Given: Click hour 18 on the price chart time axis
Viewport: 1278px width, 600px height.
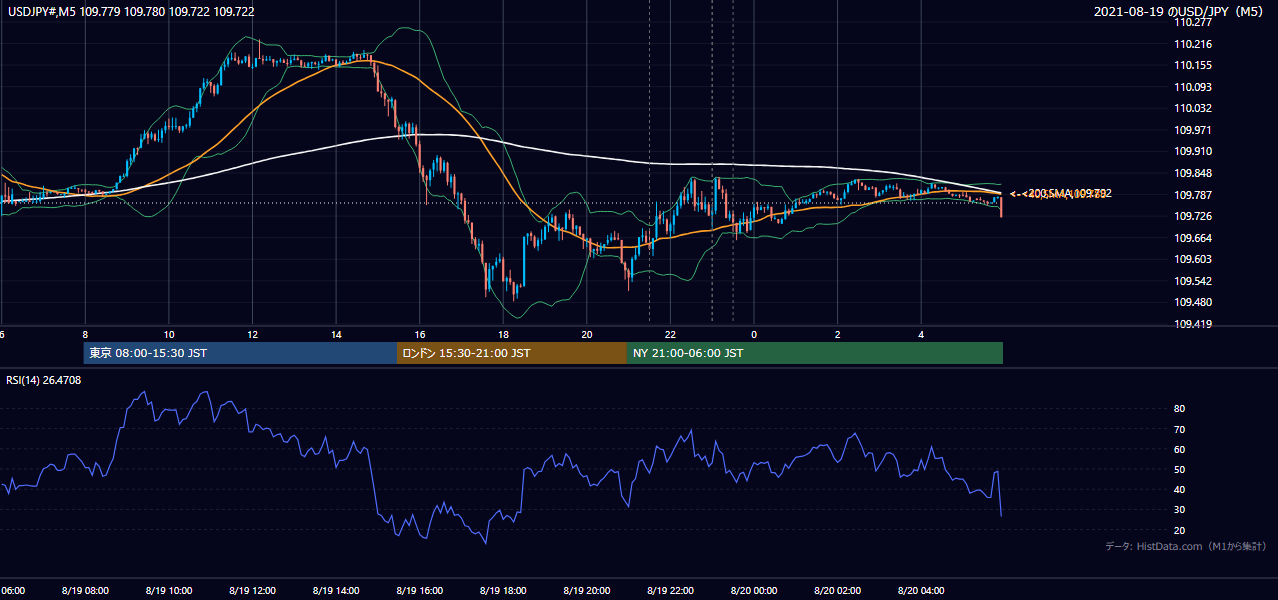Looking at the screenshot, I should coord(503,334).
